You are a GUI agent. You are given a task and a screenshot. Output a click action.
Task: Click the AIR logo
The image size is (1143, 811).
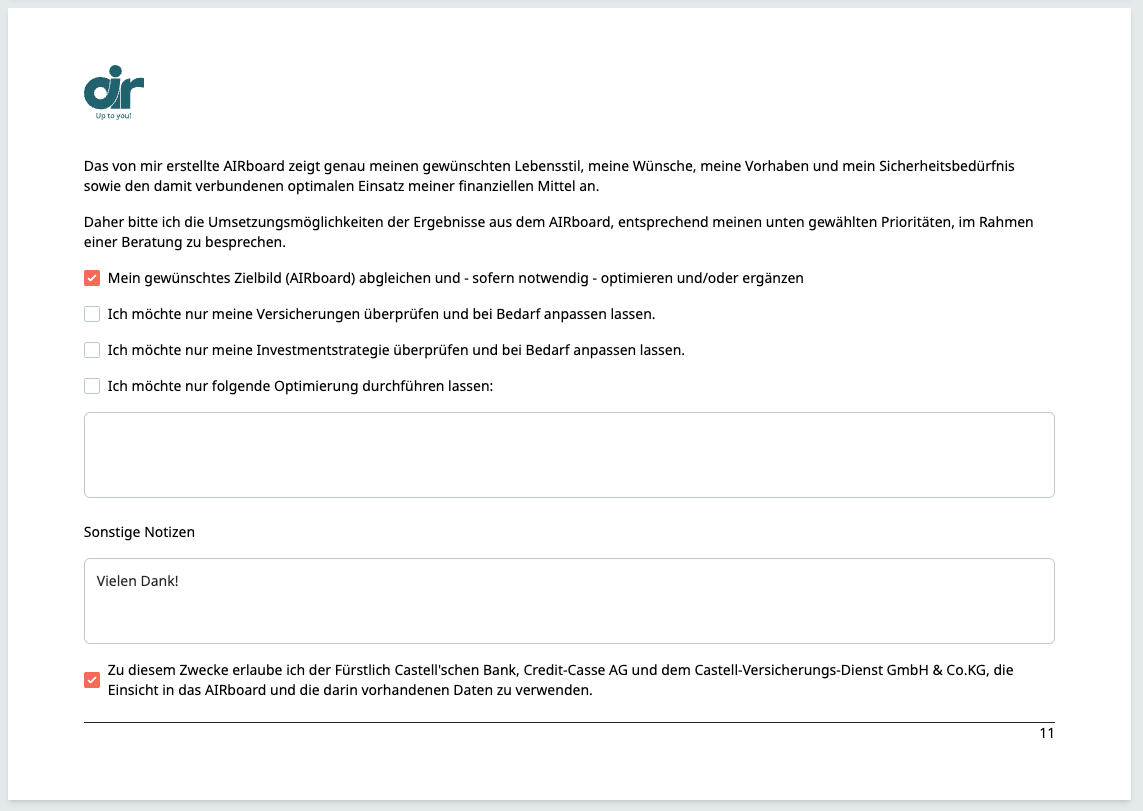113,88
